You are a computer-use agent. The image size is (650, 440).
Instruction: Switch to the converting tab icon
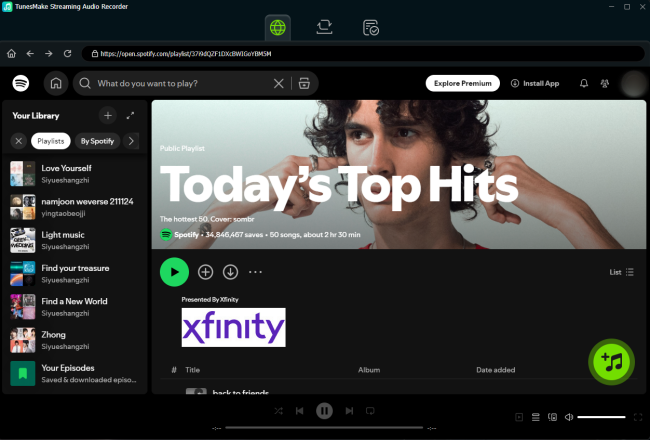point(324,27)
